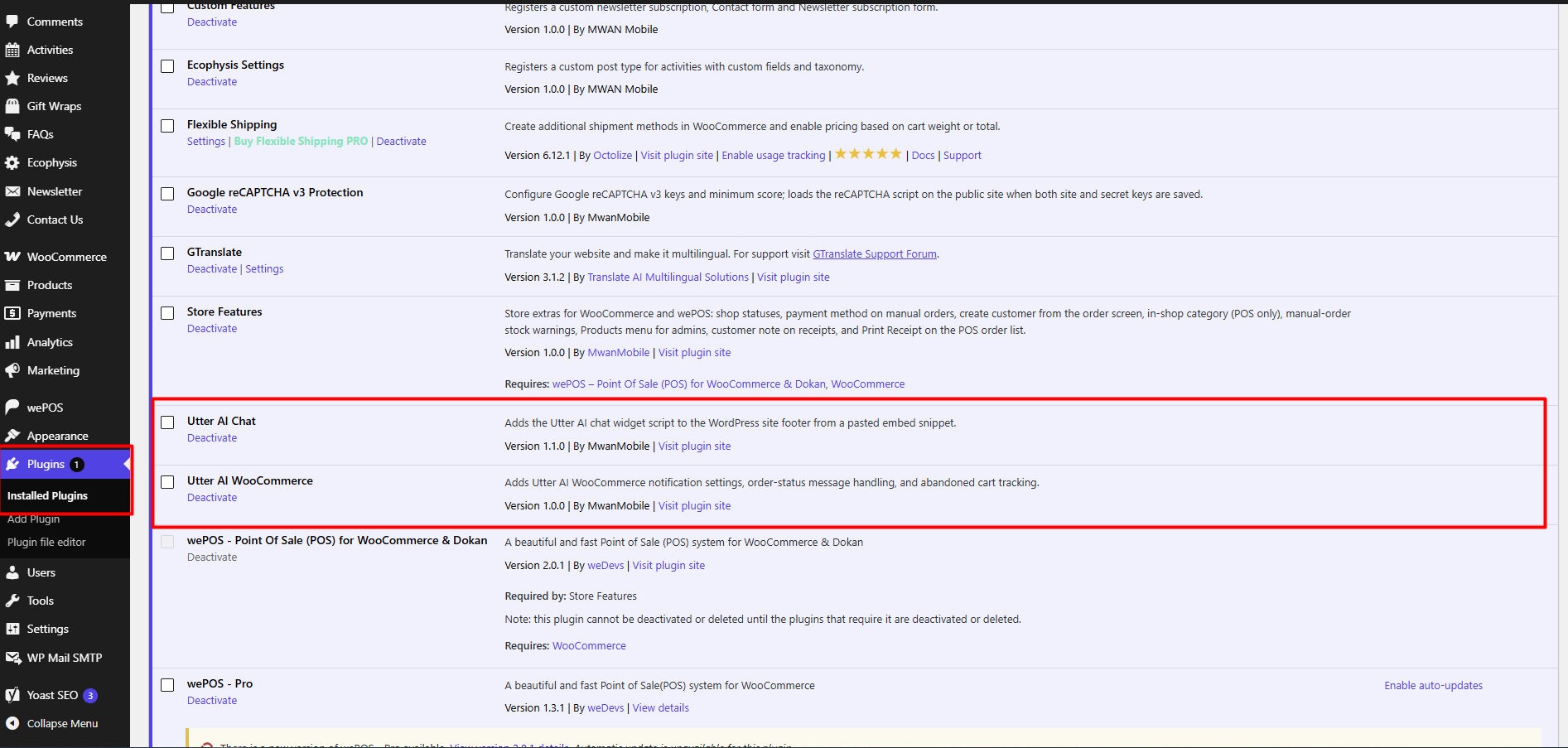1568x748 pixels.
Task: Open the Plugin file editor submenu
Action: click(46, 542)
